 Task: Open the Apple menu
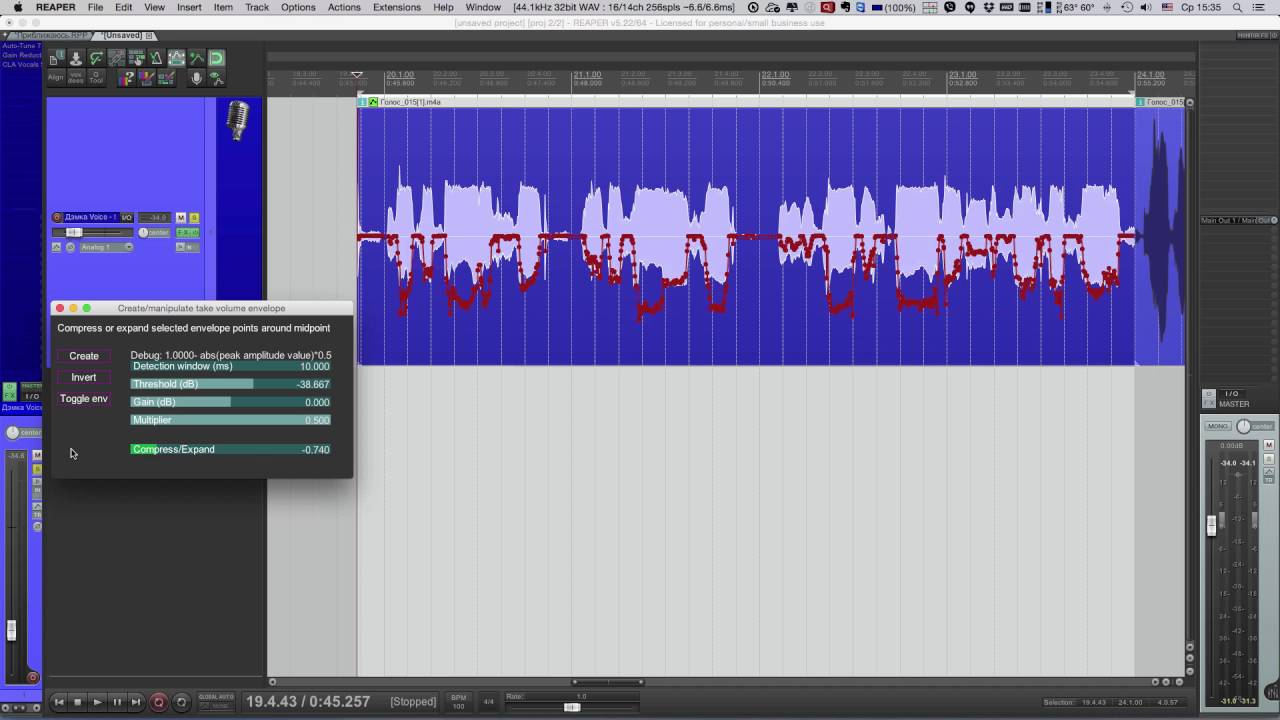(17, 7)
